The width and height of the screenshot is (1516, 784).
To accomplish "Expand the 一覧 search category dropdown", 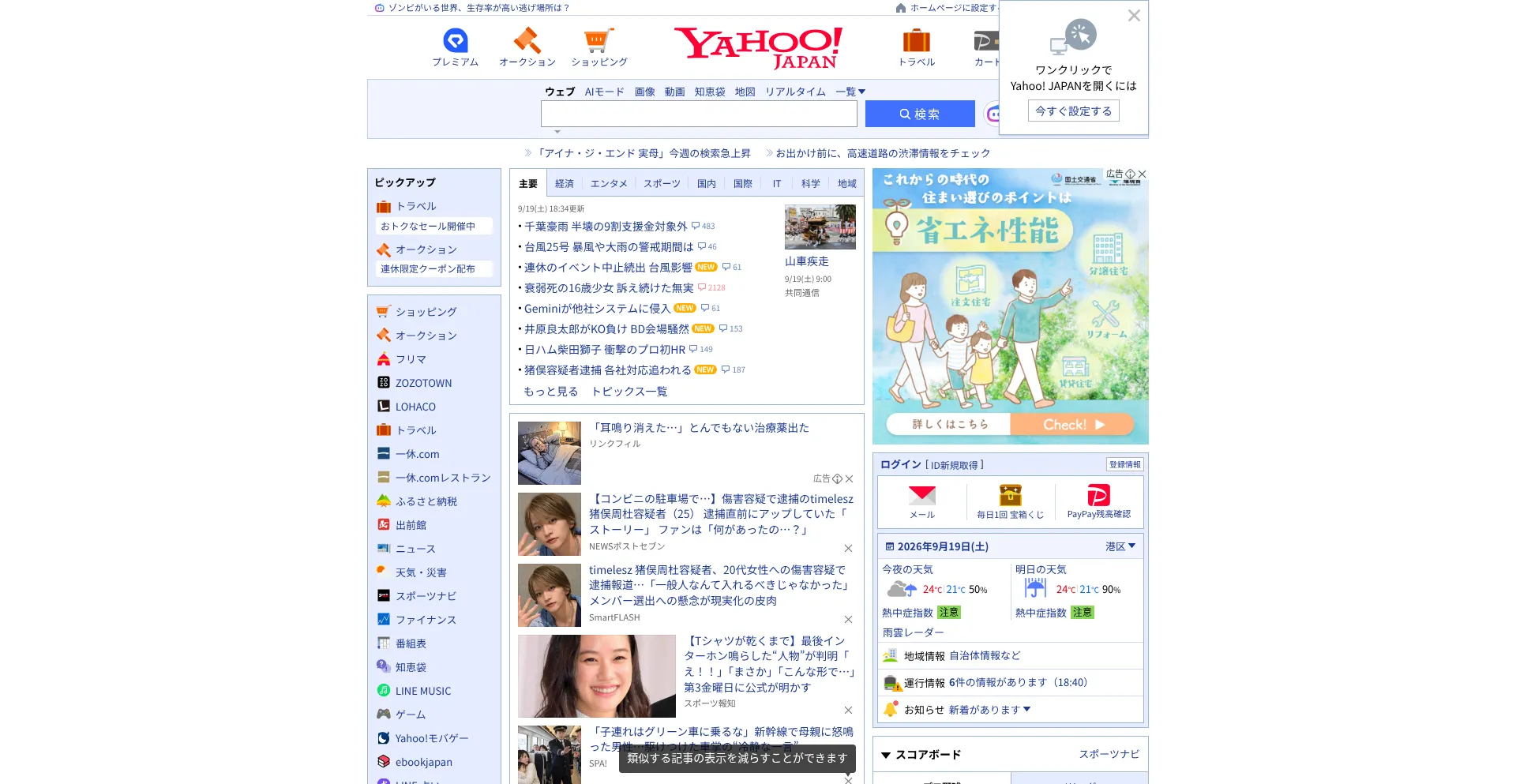I will [x=850, y=92].
